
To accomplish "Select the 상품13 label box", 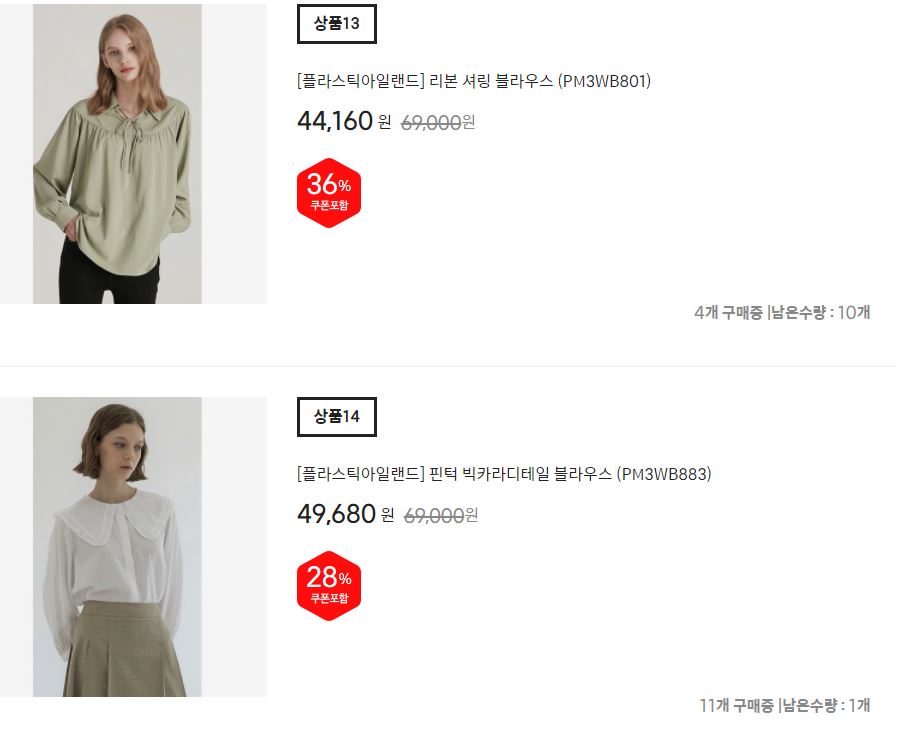I will tap(337, 24).
